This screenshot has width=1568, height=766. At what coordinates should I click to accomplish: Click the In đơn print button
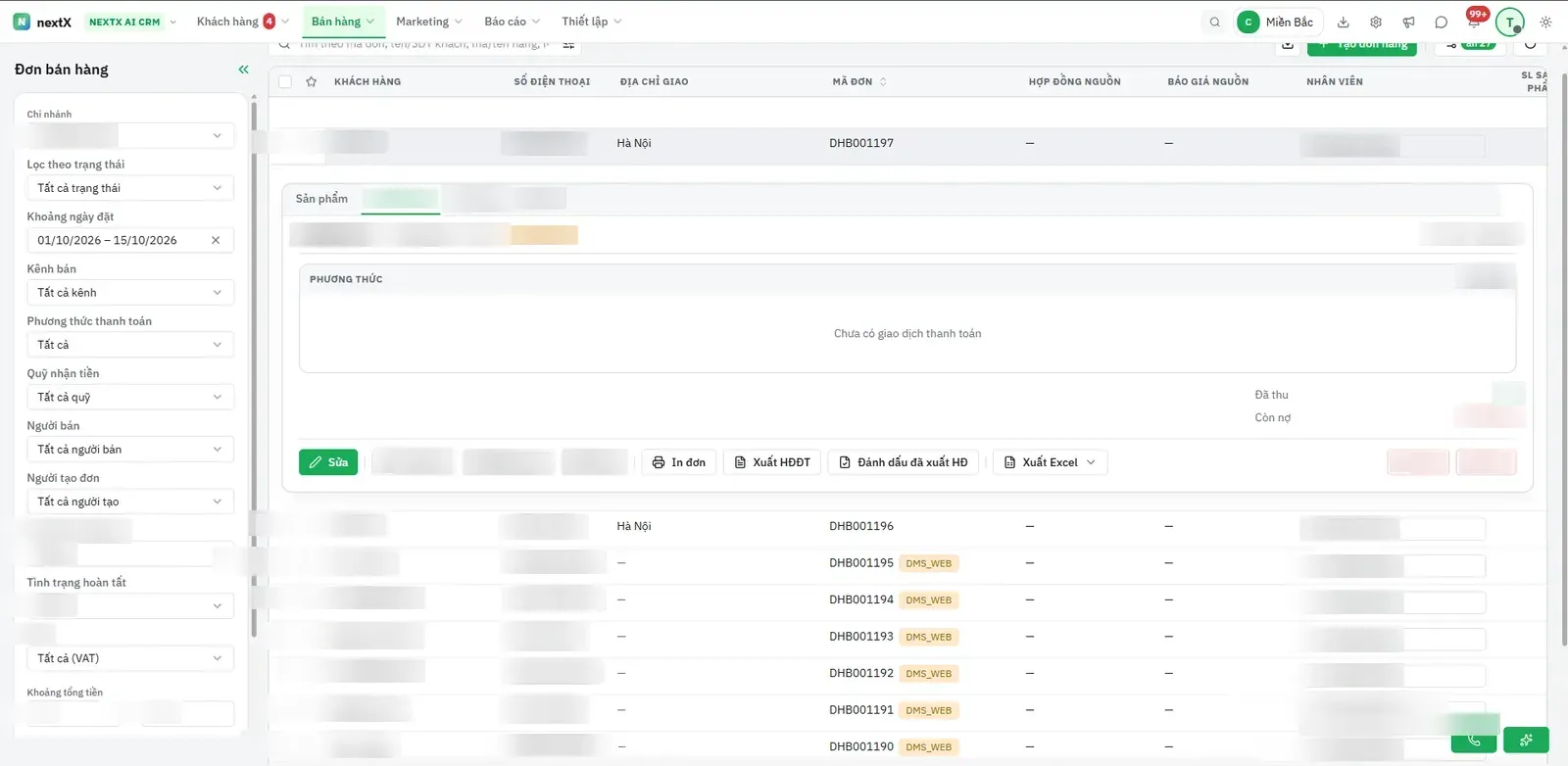point(679,462)
